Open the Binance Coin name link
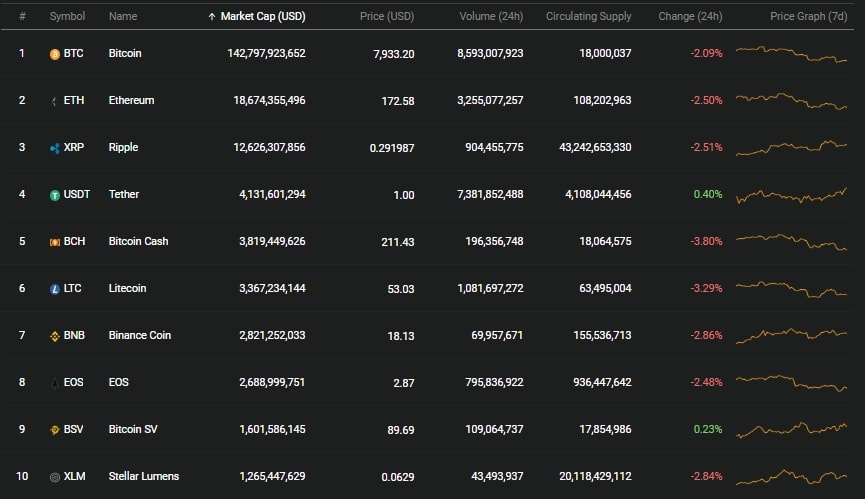Screen dimensions: 865x499 click(140, 335)
